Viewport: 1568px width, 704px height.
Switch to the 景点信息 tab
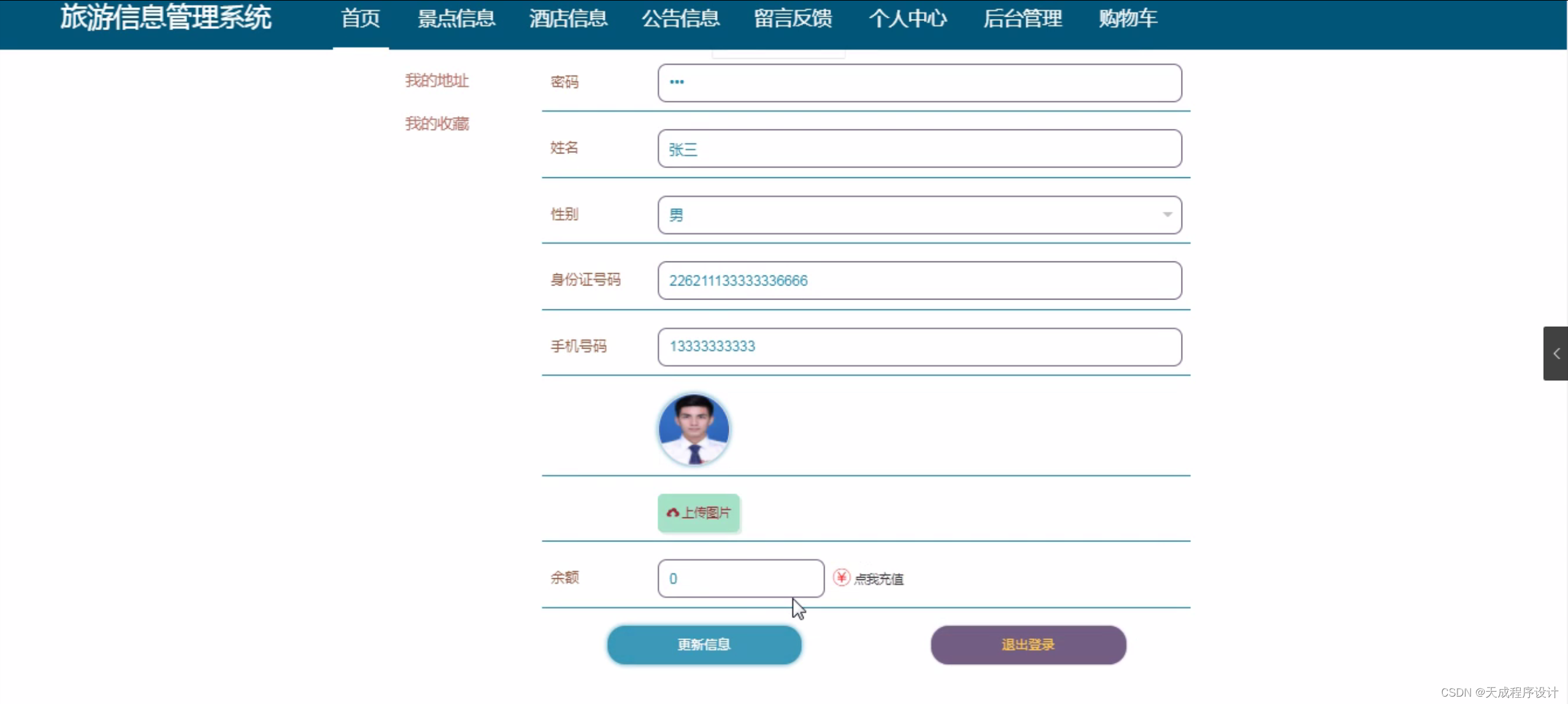[456, 19]
